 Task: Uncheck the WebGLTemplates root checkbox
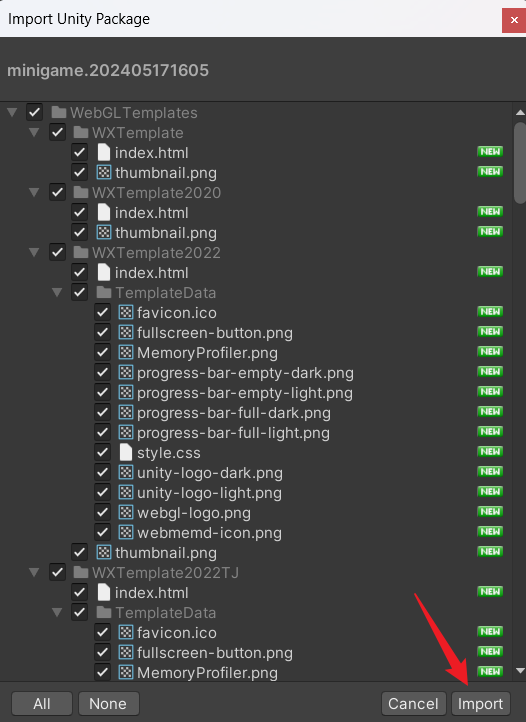coord(35,112)
